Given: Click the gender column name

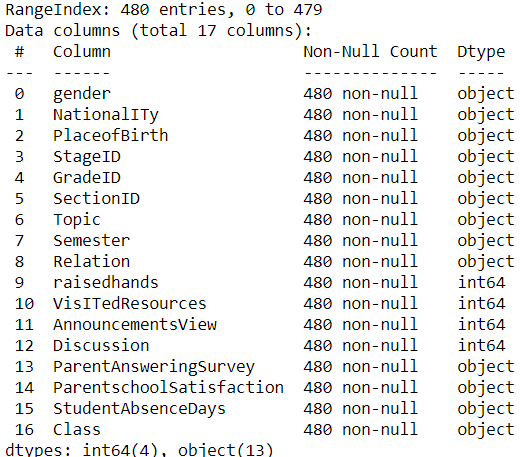Looking at the screenshot, I should 82,94.
